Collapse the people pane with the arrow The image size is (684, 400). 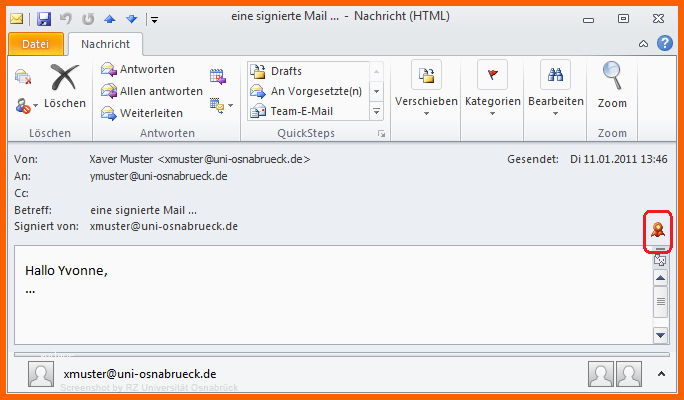coord(661,374)
